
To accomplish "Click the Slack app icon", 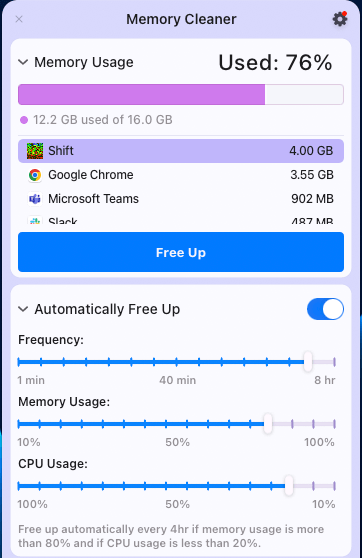I will coord(35,220).
